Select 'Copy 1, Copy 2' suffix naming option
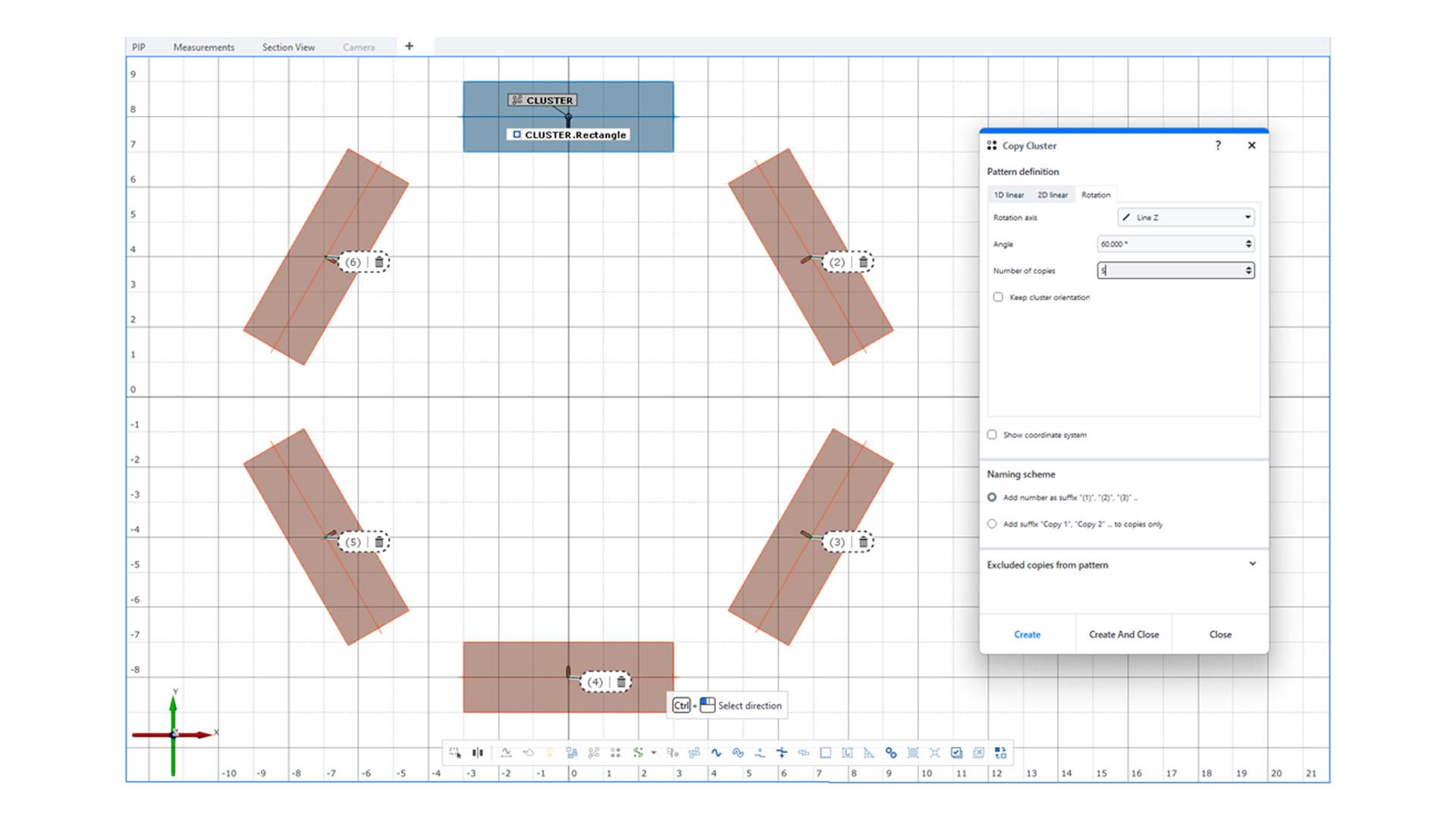Screen dimensions: 1456x819 [x=992, y=524]
